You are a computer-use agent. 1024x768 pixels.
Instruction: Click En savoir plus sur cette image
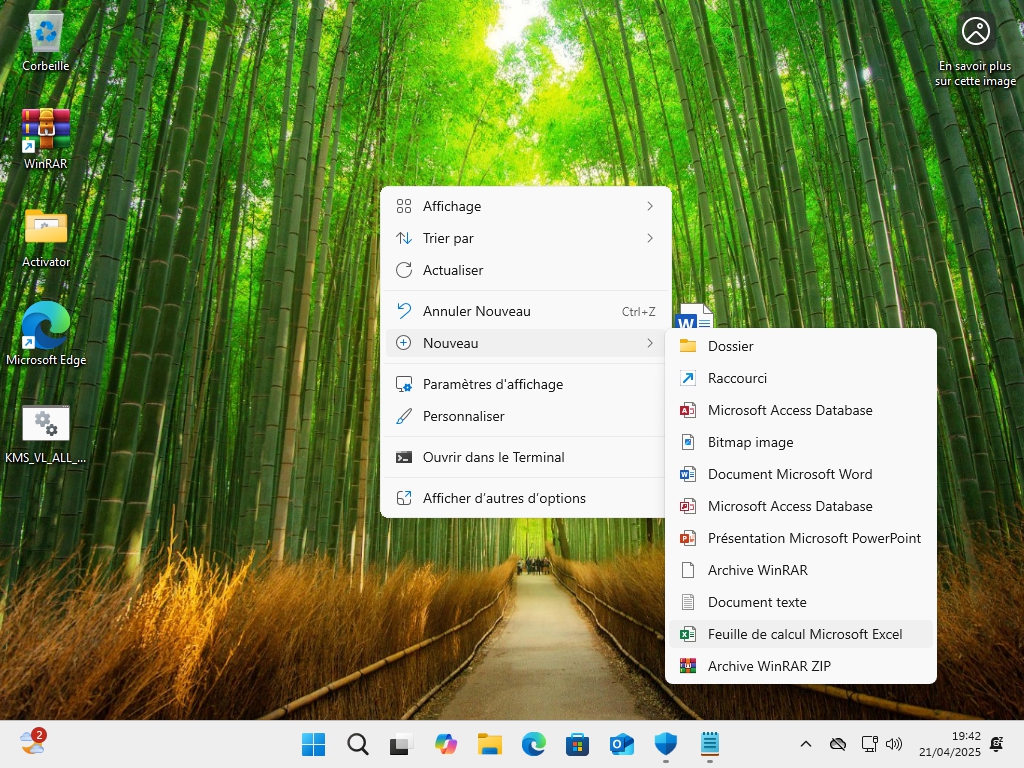pos(975,50)
